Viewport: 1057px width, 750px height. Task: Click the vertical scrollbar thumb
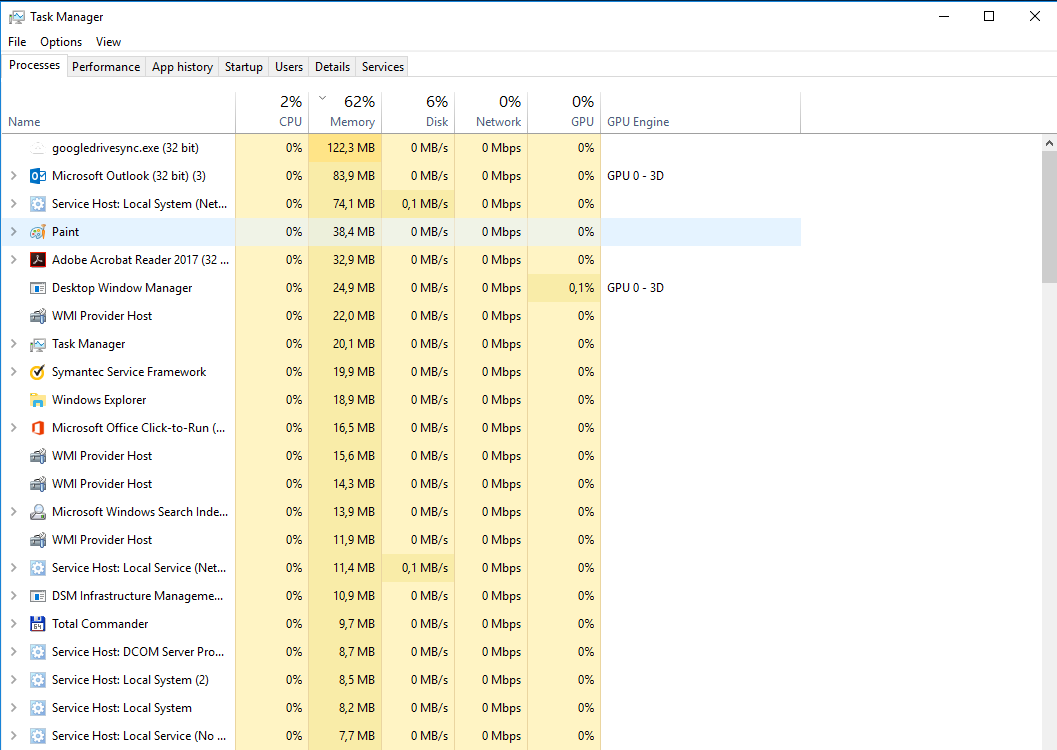coord(1049,217)
